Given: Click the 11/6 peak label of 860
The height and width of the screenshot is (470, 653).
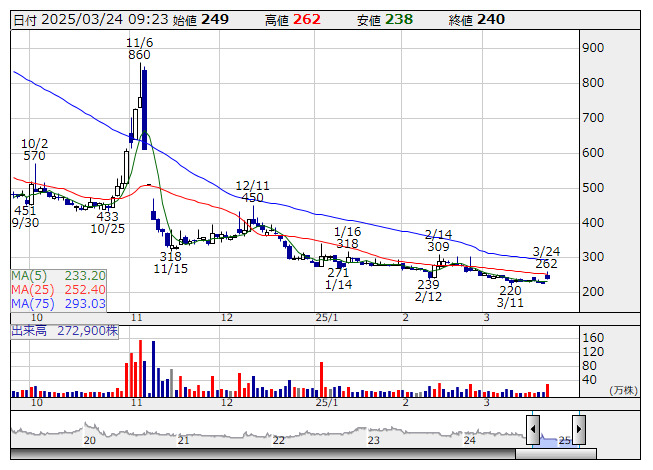Looking at the screenshot, I should (139, 55).
